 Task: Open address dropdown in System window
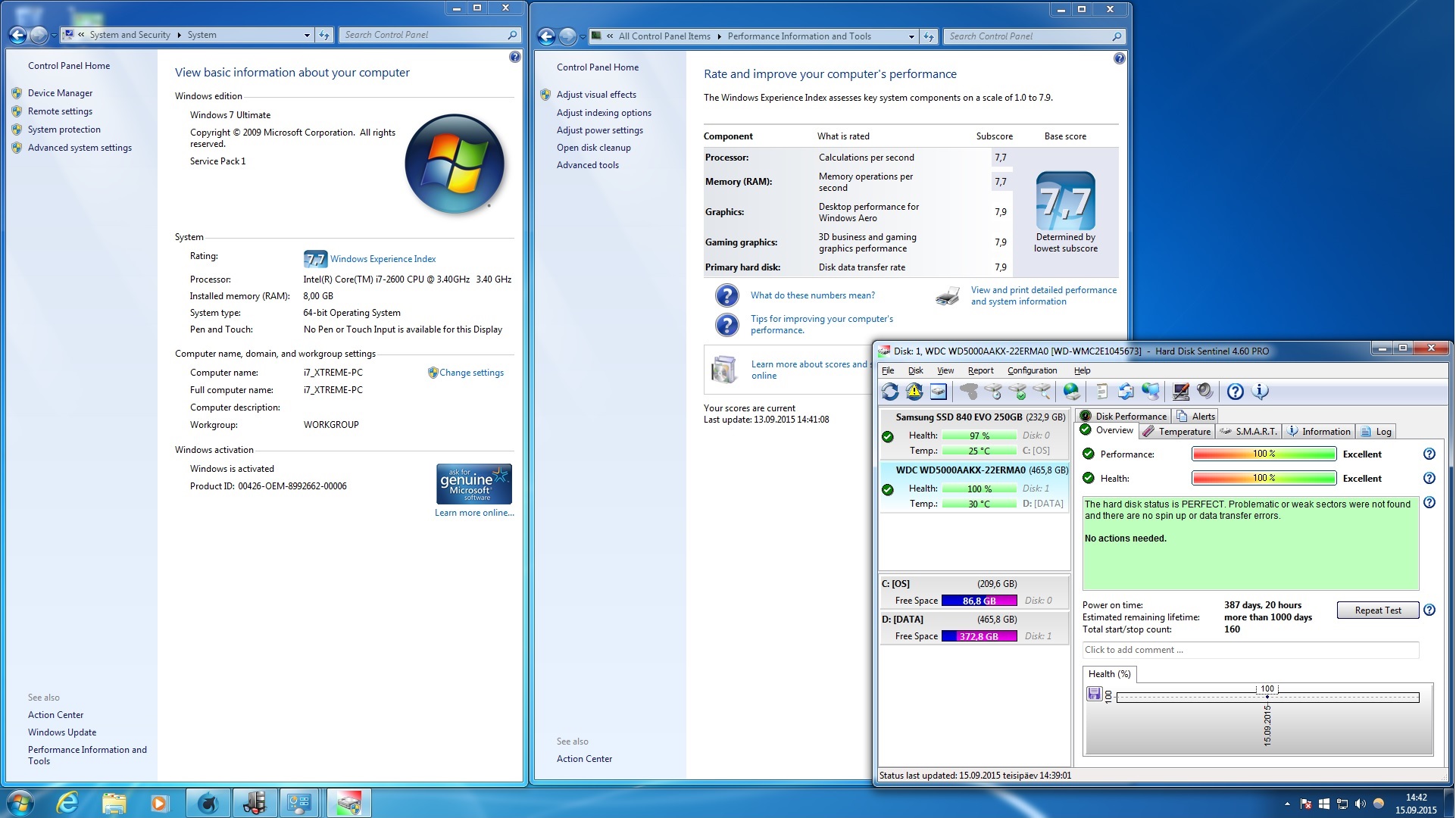307,35
